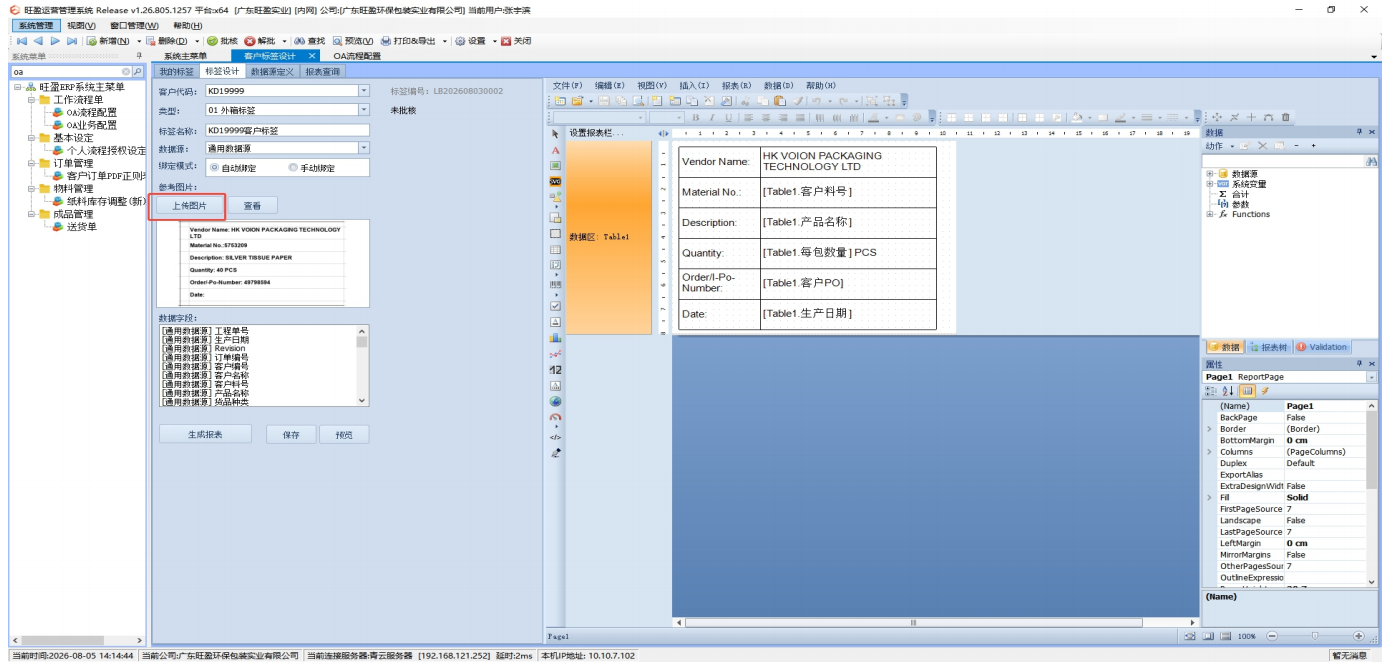This screenshot has height=662, width=1398.
Task: Click the 上传图片 button
Action: pyautogui.click(x=189, y=205)
